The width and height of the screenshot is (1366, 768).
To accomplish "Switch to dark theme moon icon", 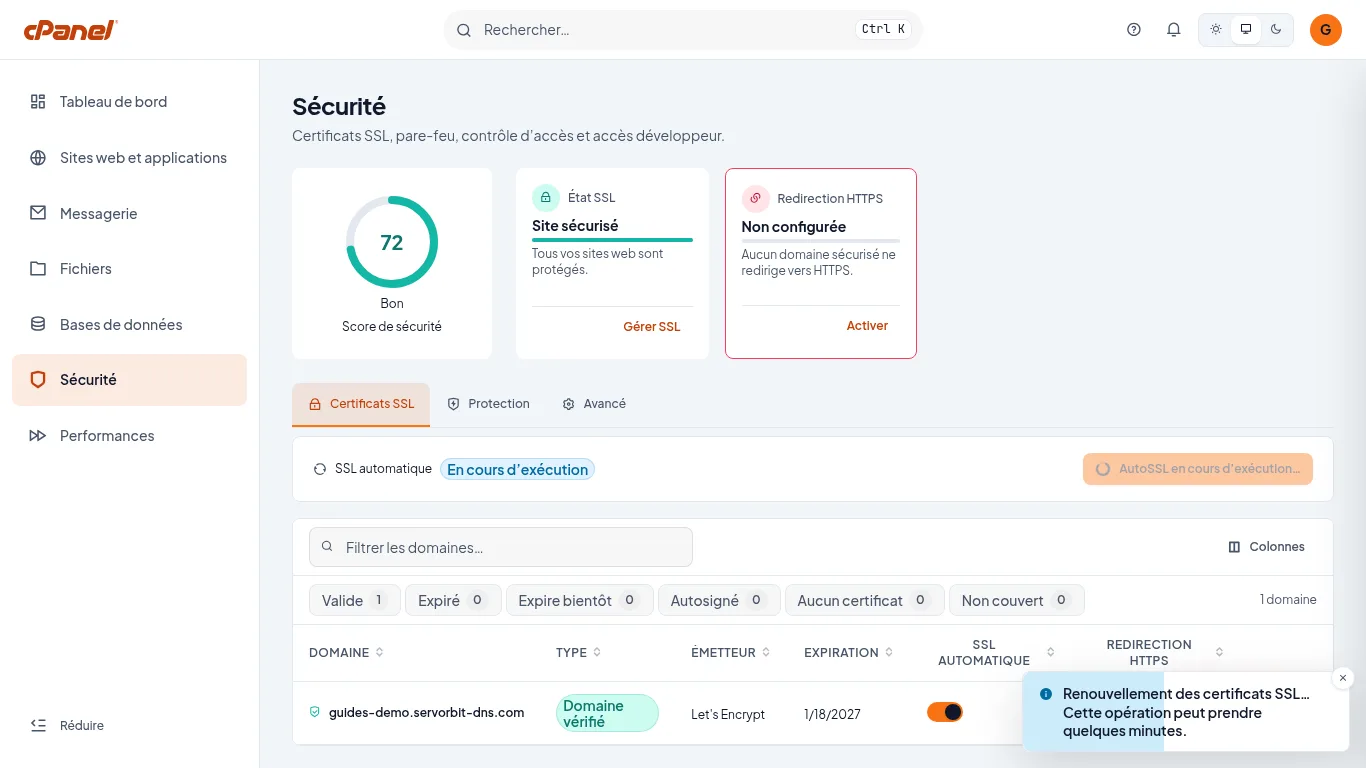I will pyautogui.click(x=1276, y=30).
